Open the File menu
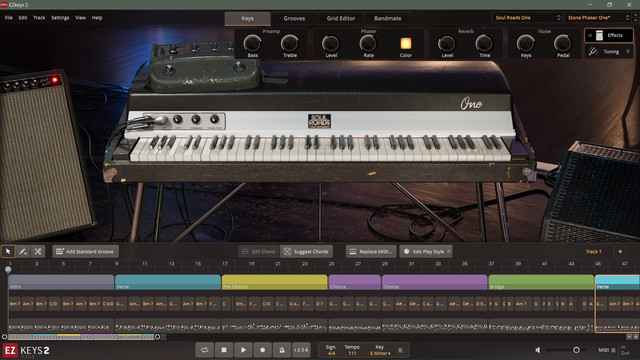The image size is (640, 360). (9, 18)
